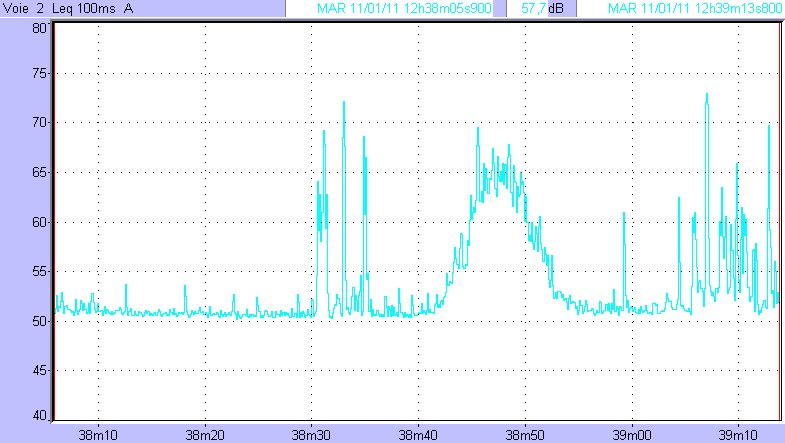Click the 38m20 time axis label
This screenshot has width=785, height=443.
point(205,435)
